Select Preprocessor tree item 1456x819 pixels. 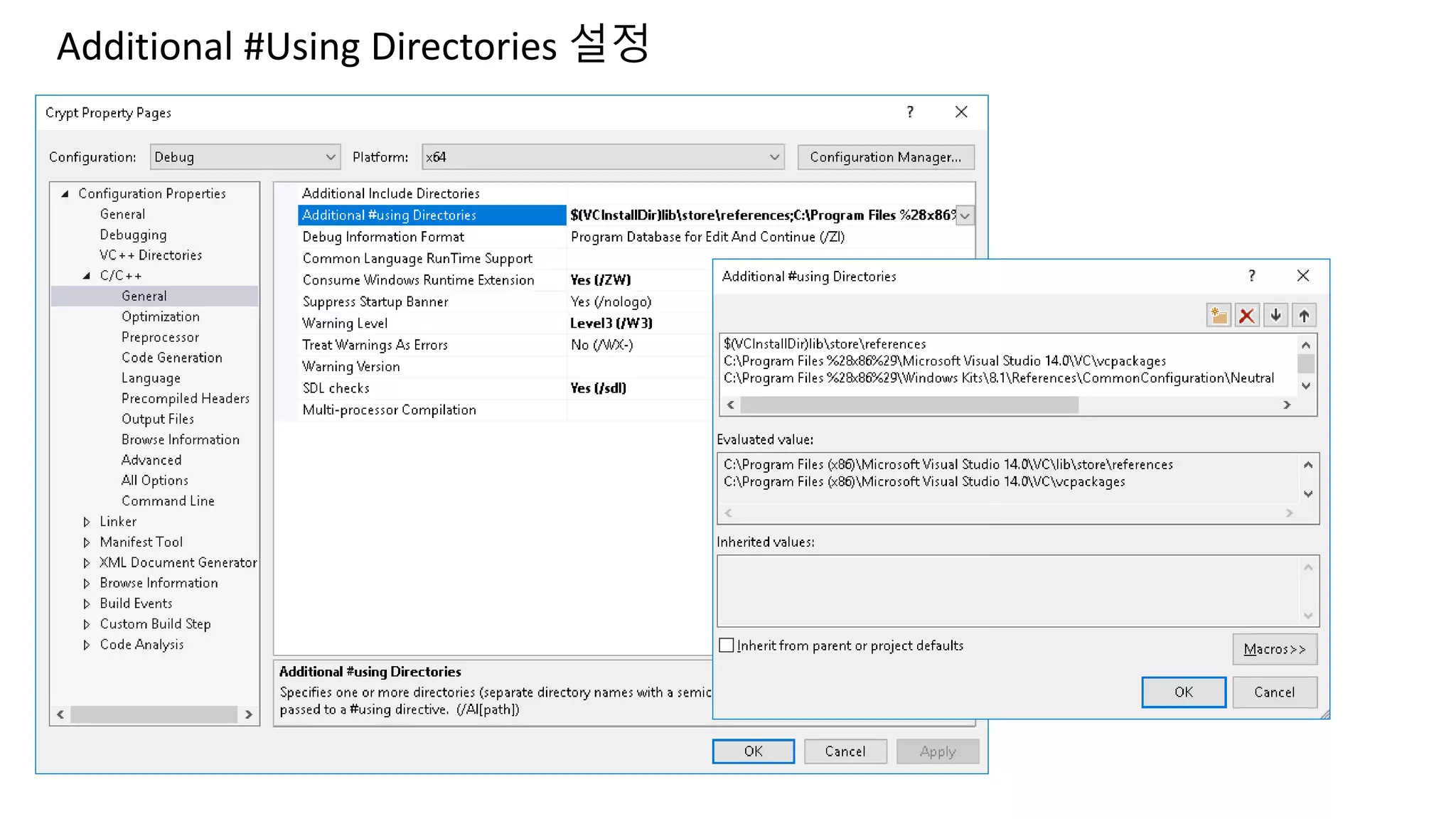click(160, 337)
